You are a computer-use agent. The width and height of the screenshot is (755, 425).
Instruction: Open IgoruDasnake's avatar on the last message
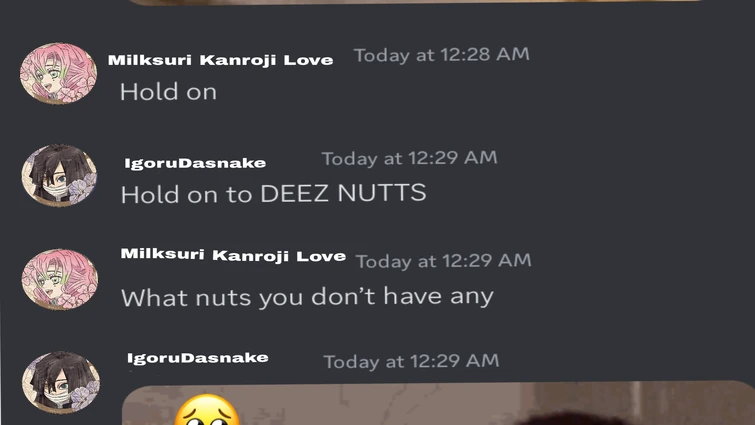[60, 382]
